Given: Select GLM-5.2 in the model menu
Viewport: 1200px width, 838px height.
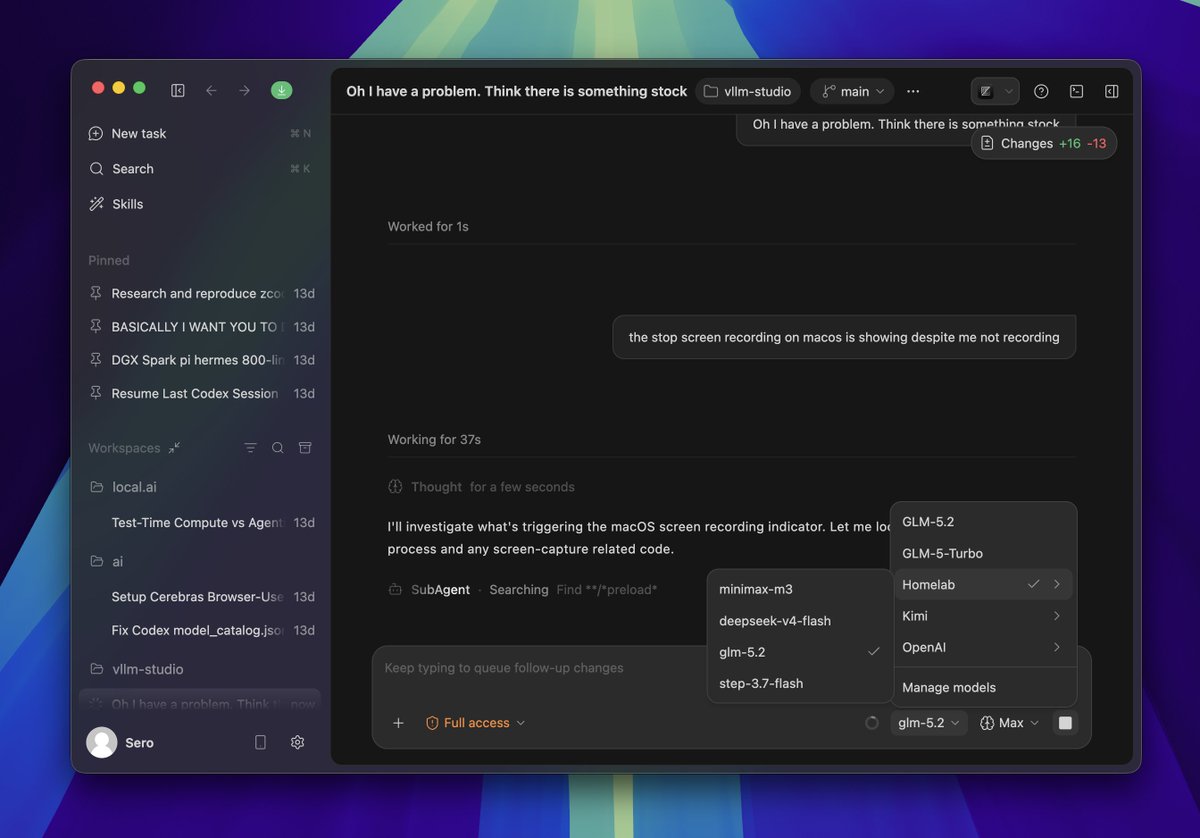Looking at the screenshot, I should (984, 522).
